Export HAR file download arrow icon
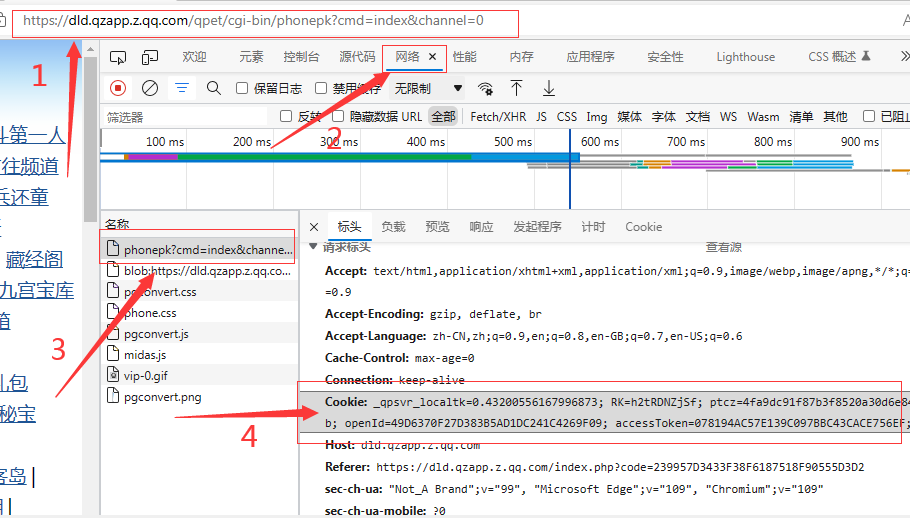 (x=548, y=88)
